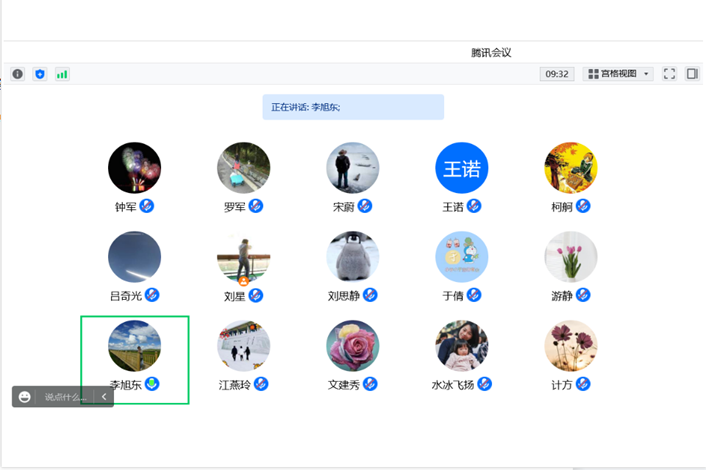
Task: Toggle 柯舸's muted microphone icon
Action: coord(583,207)
